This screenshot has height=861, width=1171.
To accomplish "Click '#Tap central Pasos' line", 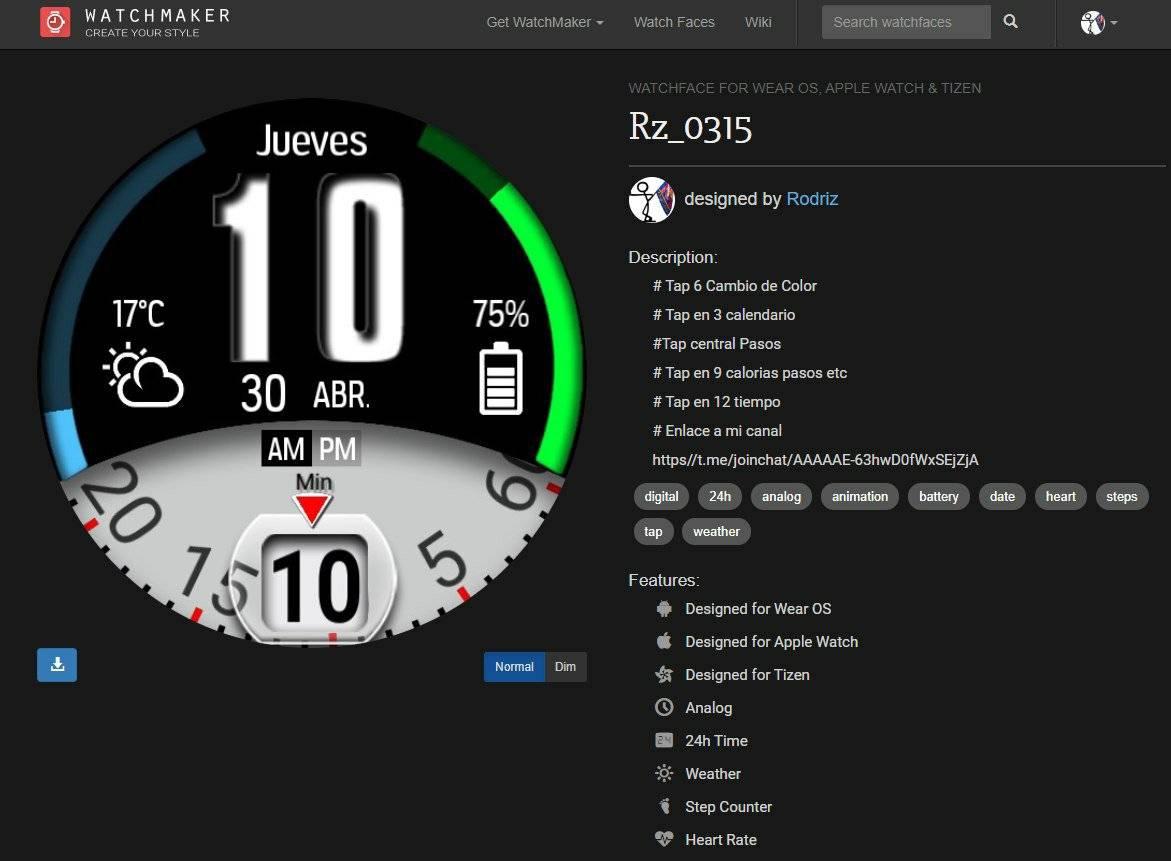I will tap(717, 344).
